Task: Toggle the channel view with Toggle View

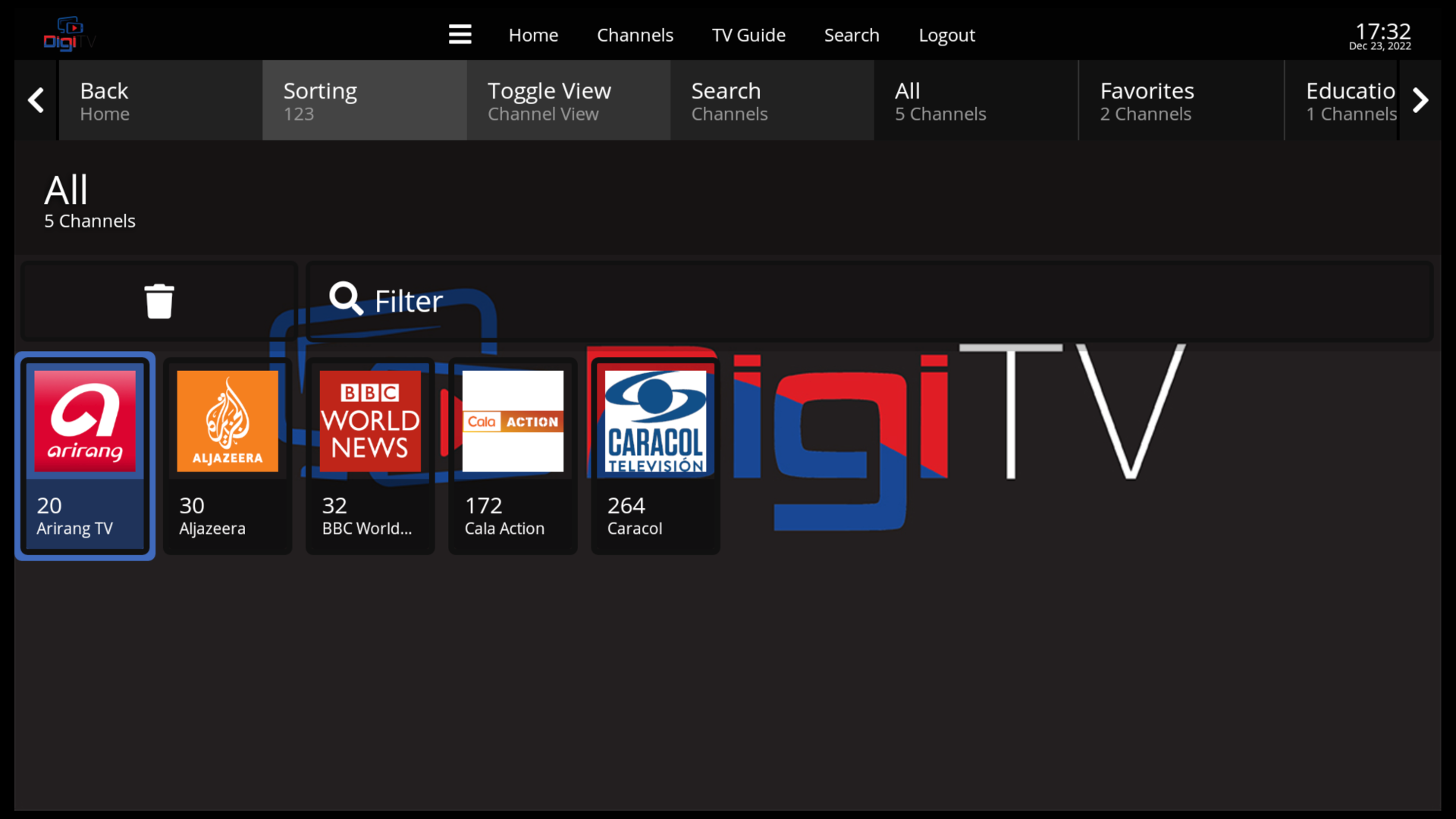Action: pos(567,100)
